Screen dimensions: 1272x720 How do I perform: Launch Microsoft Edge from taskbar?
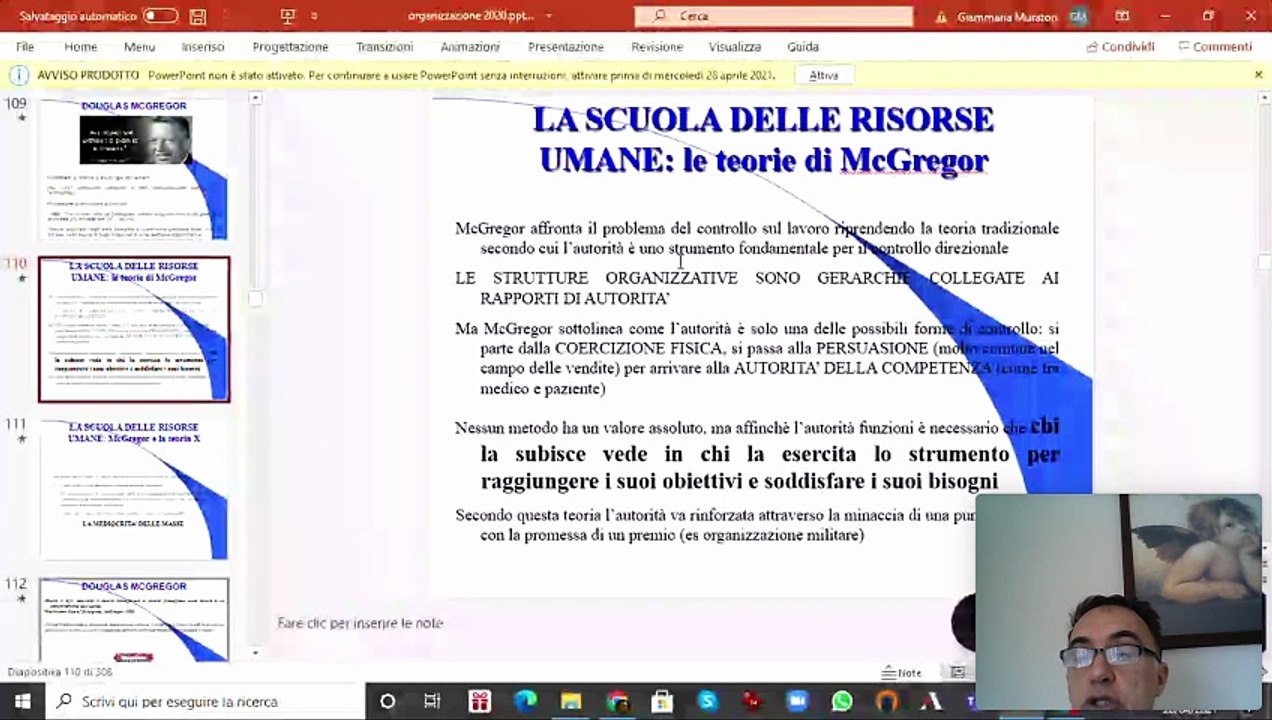click(525, 701)
